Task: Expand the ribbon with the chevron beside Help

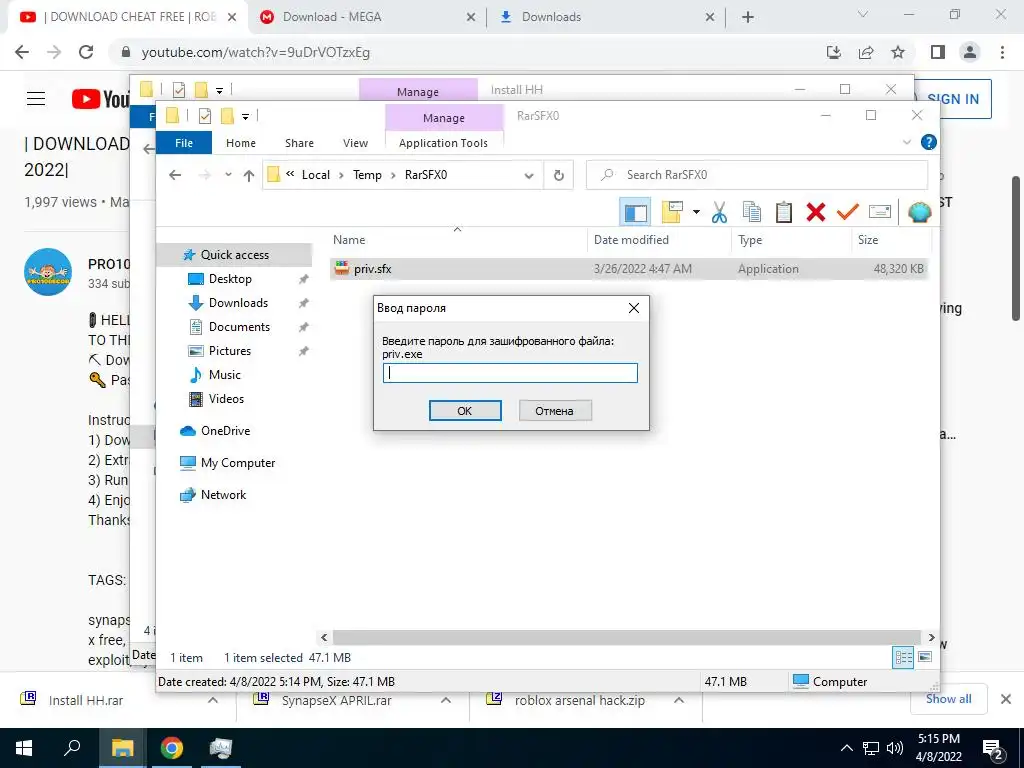Action: point(906,142)
